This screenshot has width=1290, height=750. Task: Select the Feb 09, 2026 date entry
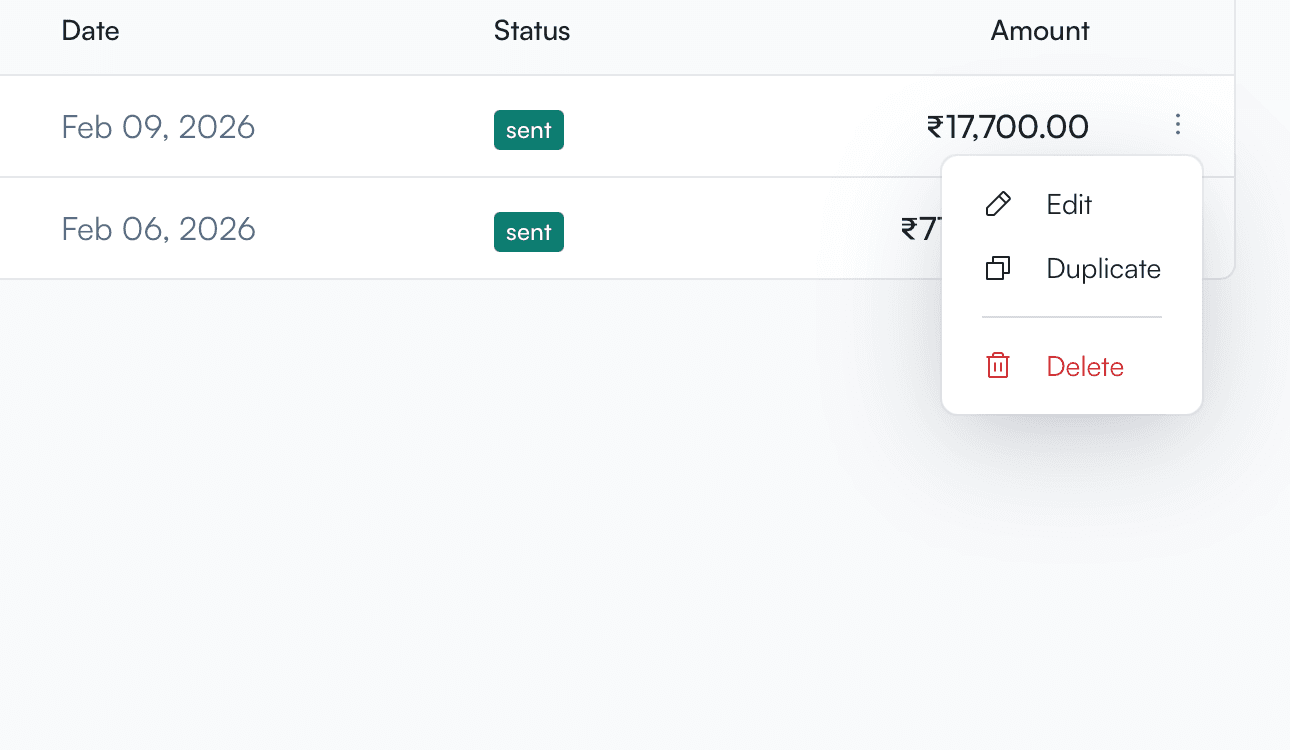[158, 127]
